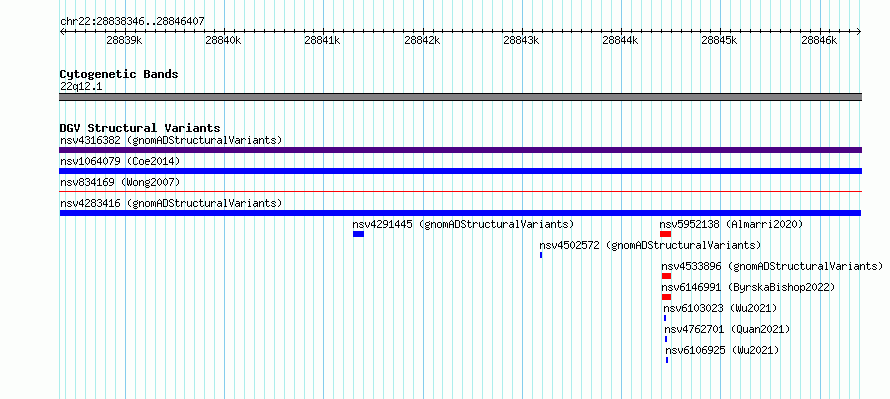Open nsv834169 (Wong2007) variant label
890x399 pixels.
pyautogui.click(x=120, y=182)
